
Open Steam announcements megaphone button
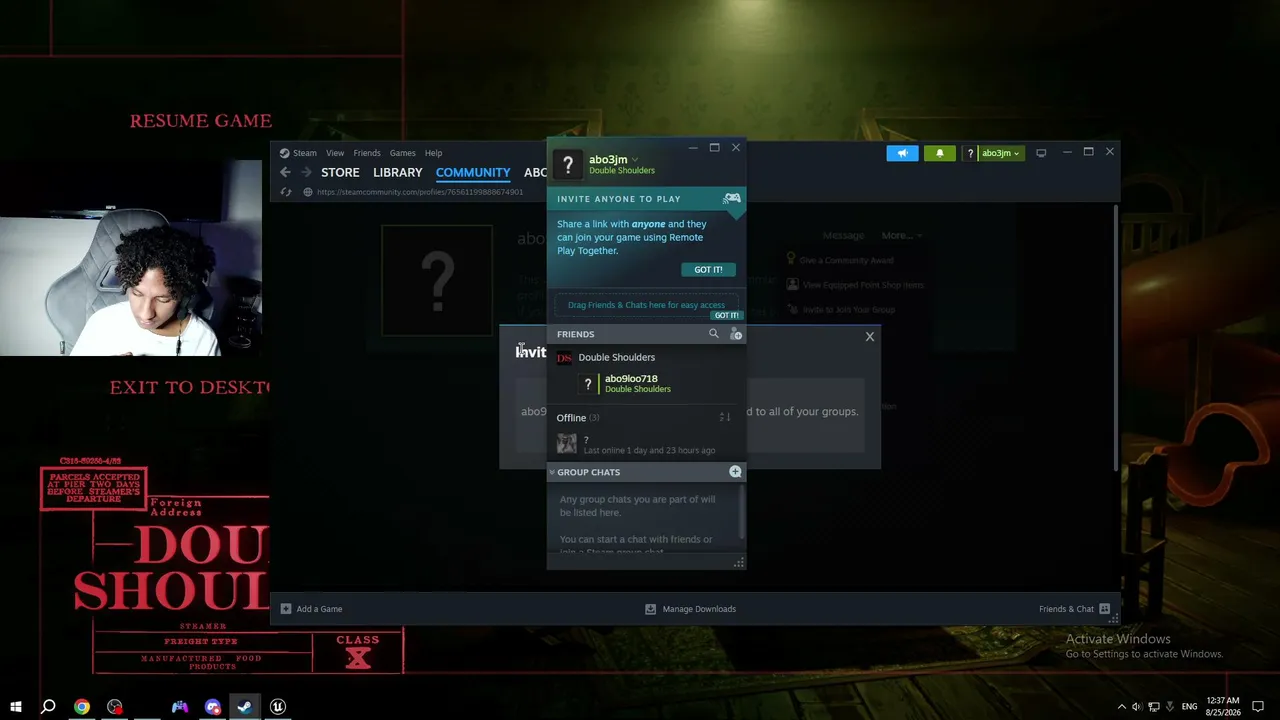(x=902, y=153)
